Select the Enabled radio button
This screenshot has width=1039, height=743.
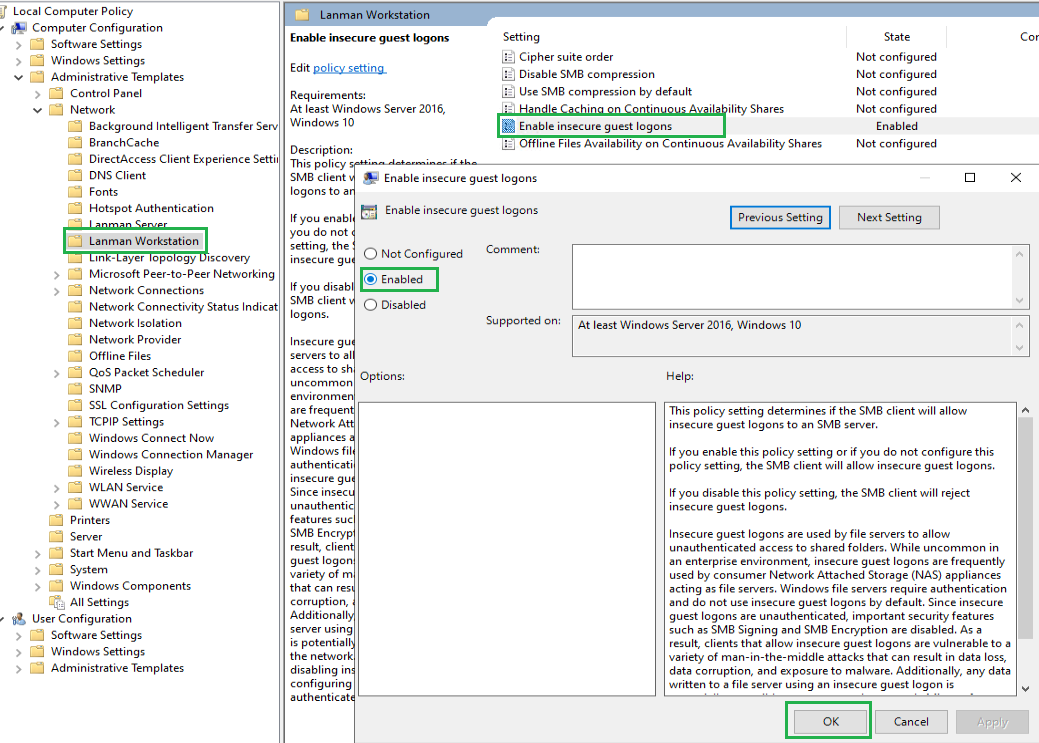[371, 279]
